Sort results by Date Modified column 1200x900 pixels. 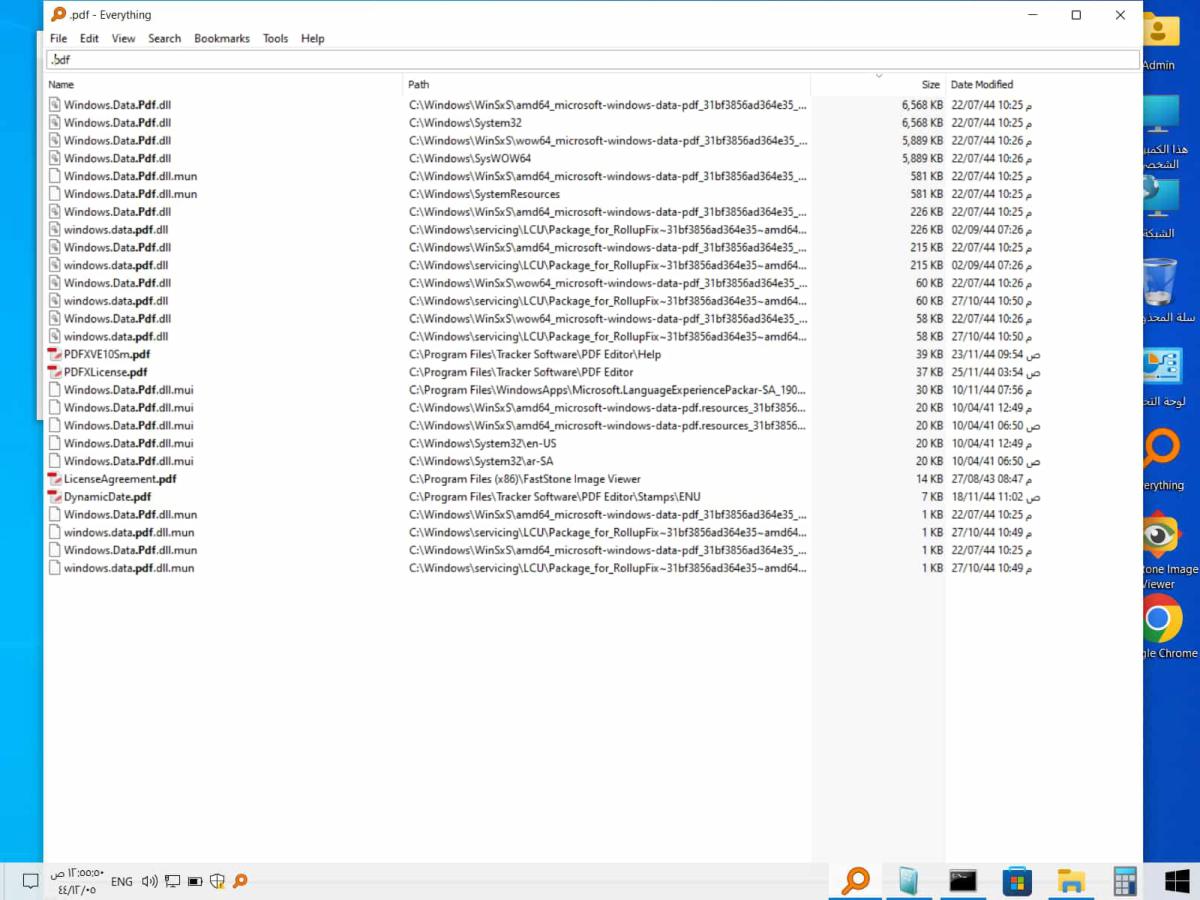(x=981, y=85)
